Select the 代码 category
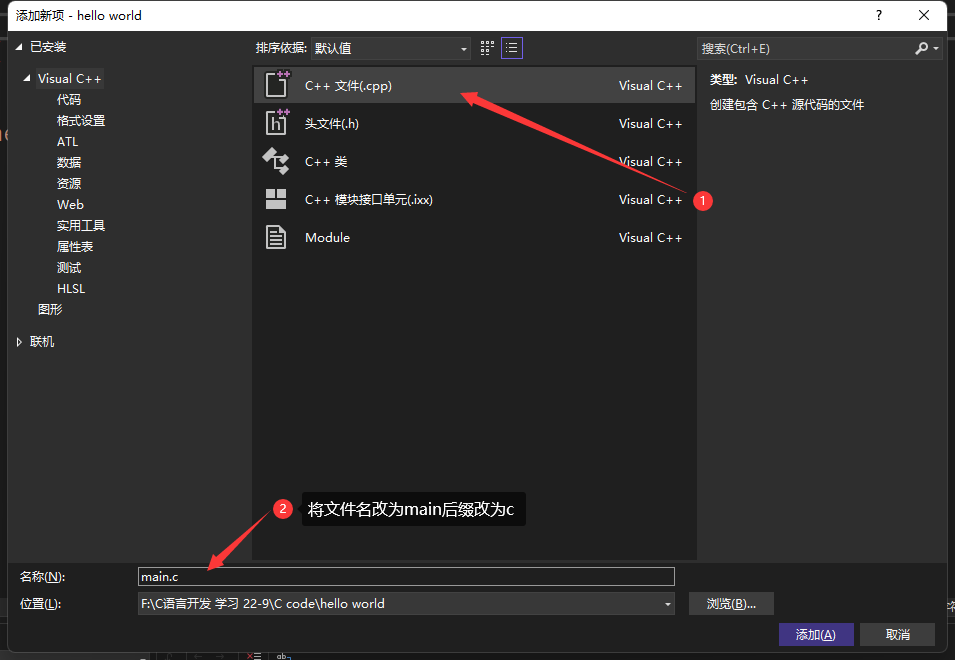The image size is (955, 660). coord(68,99)
